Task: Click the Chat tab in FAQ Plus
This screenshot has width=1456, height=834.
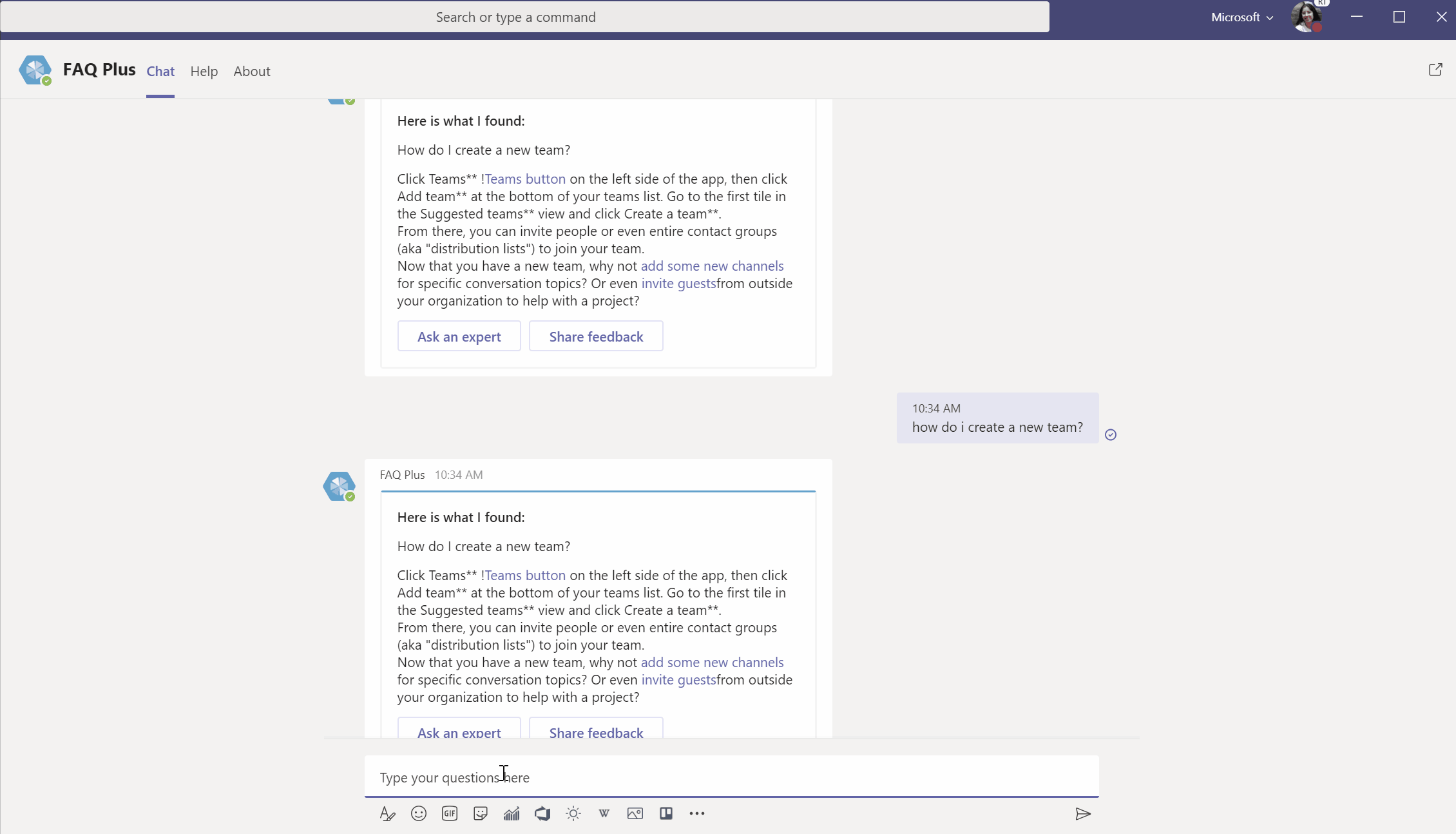Action: pyautogui.click(x=159, y=70)
